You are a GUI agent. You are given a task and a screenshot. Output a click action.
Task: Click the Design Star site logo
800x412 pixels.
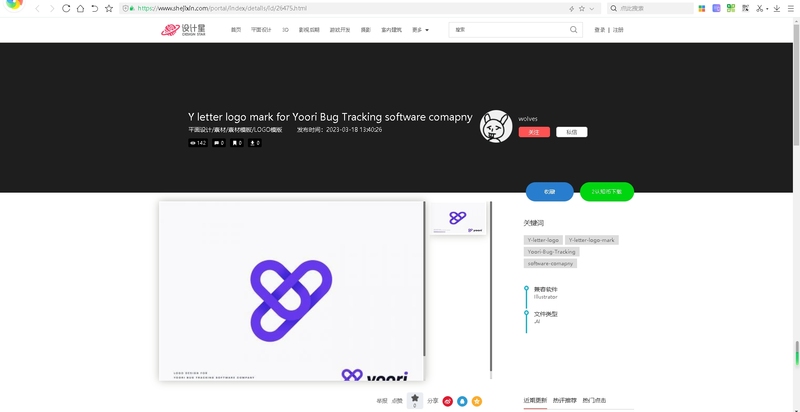[184, 30]
